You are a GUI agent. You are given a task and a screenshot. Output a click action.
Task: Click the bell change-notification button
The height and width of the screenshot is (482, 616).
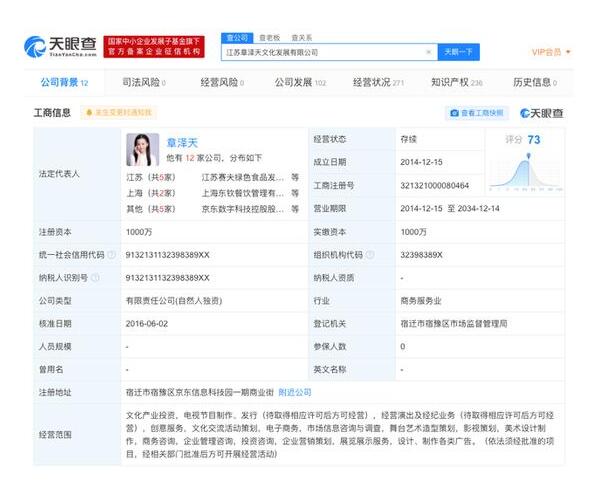[119, 113]
